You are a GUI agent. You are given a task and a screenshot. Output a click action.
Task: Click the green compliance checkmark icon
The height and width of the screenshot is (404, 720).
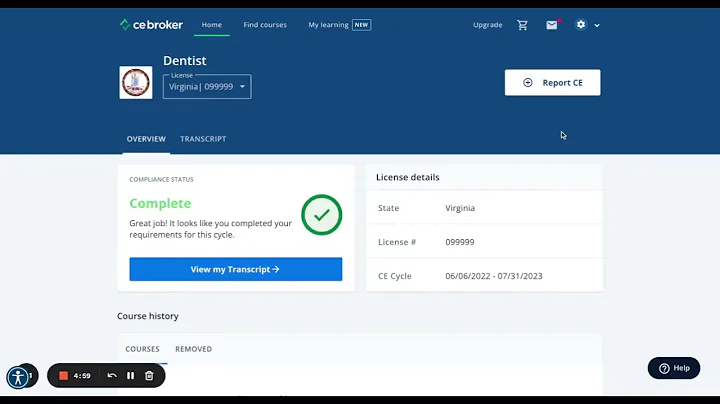tap(321, 215)
